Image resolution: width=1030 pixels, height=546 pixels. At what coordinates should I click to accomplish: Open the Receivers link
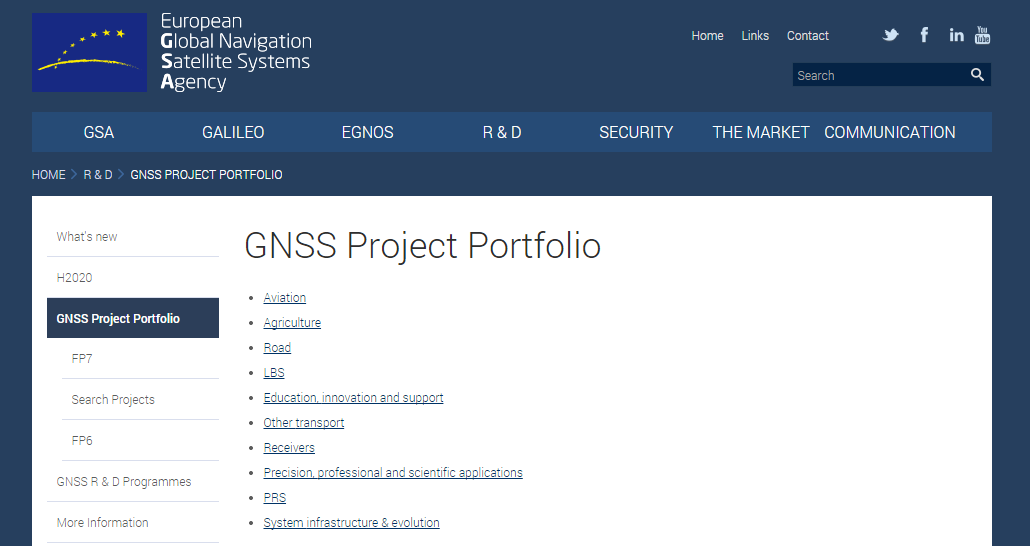pos(289,447)
